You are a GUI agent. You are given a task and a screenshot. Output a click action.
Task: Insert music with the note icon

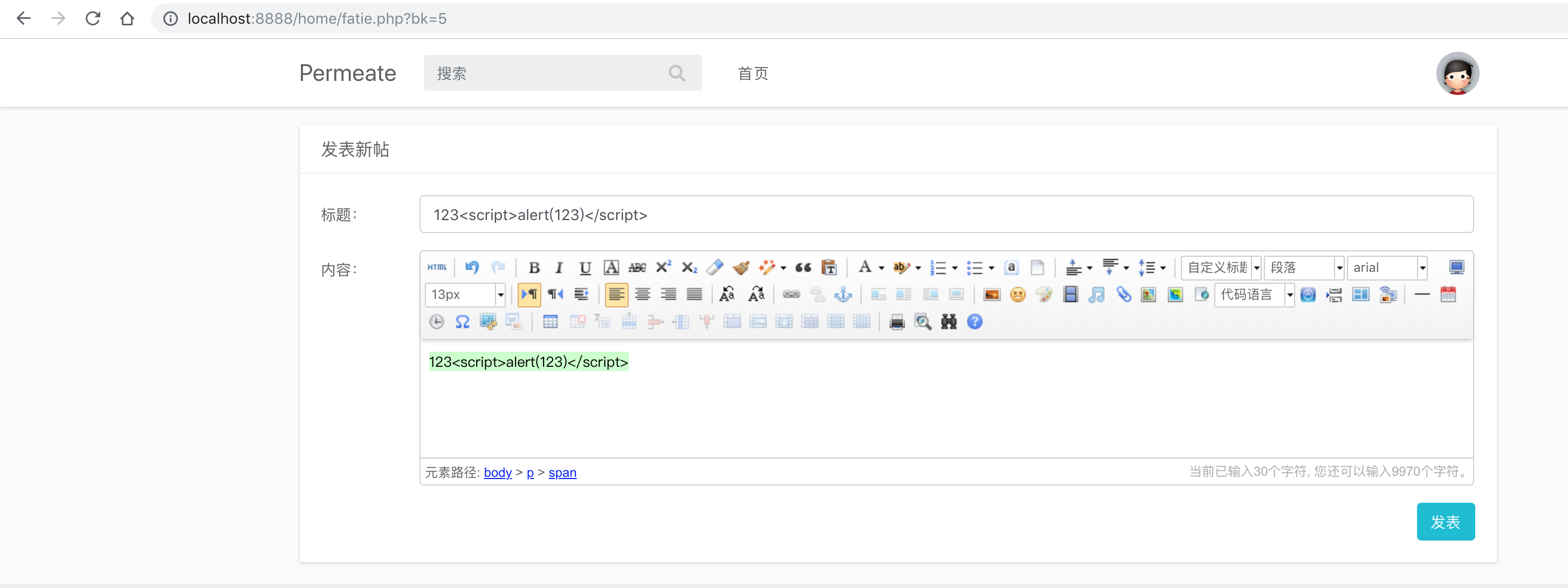1096,295
